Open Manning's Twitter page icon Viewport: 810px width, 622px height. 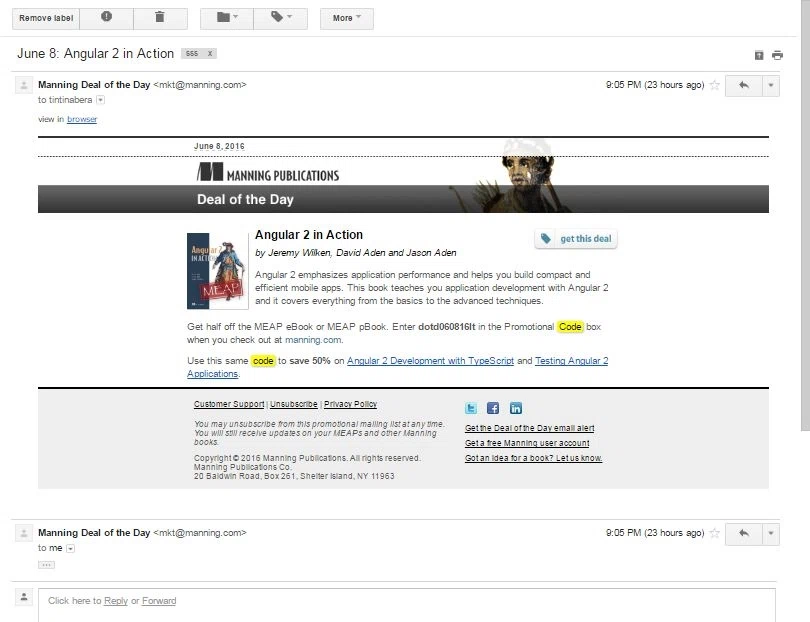click(471, 408)
